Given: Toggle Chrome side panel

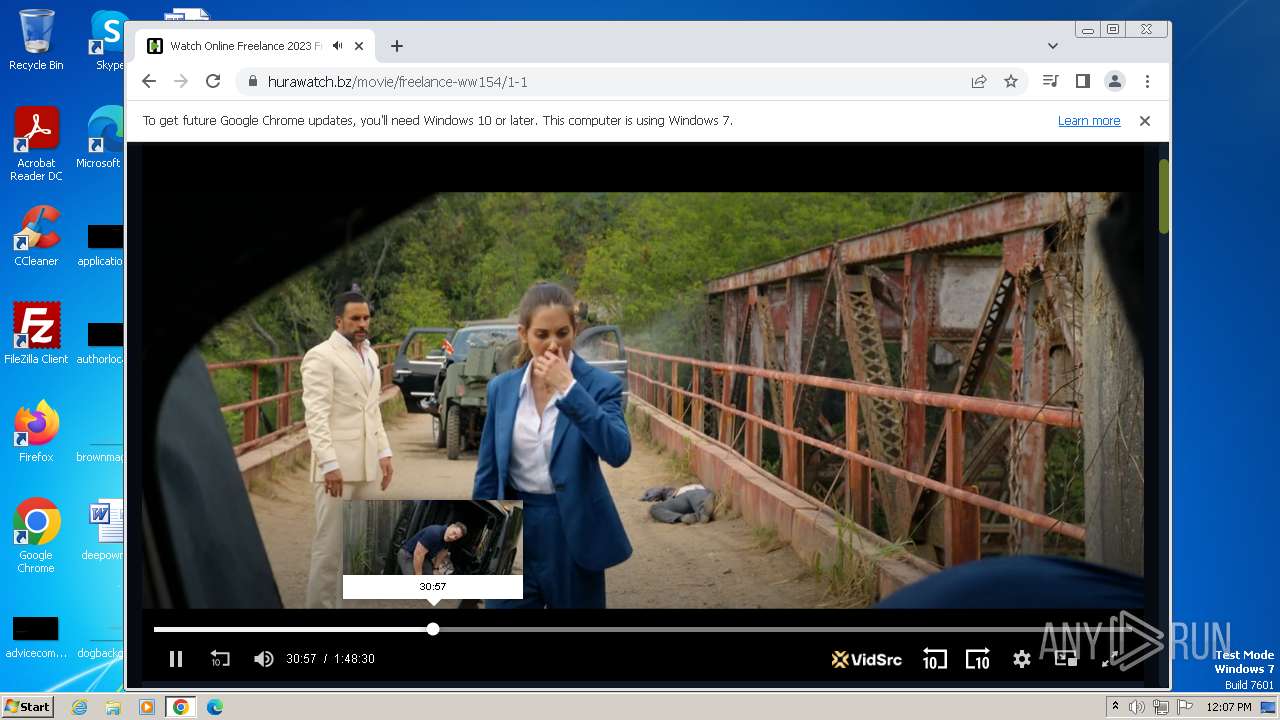Looking at the screenshot, I should point(1082,82).
